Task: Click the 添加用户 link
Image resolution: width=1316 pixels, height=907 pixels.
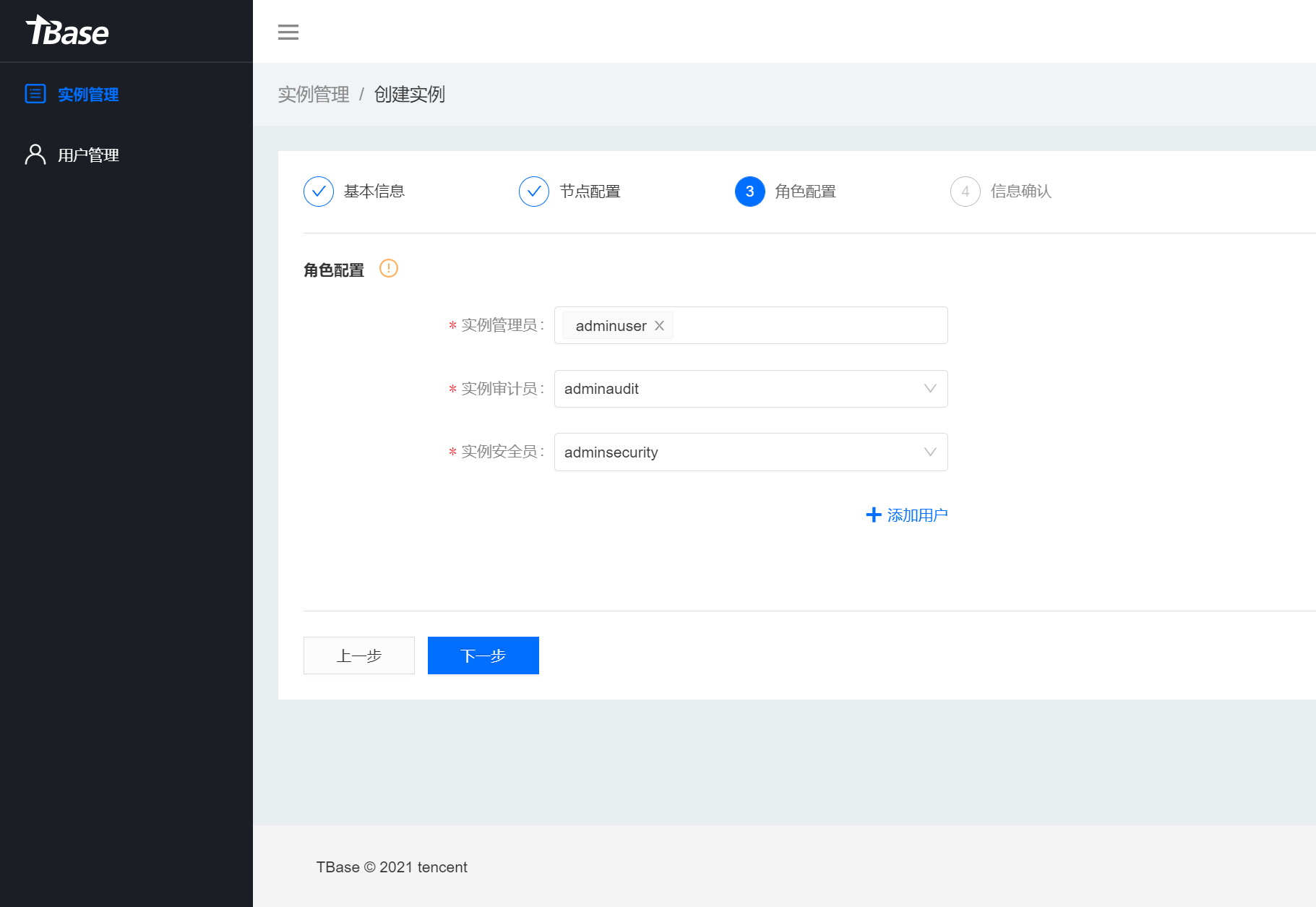Action: 916,515
